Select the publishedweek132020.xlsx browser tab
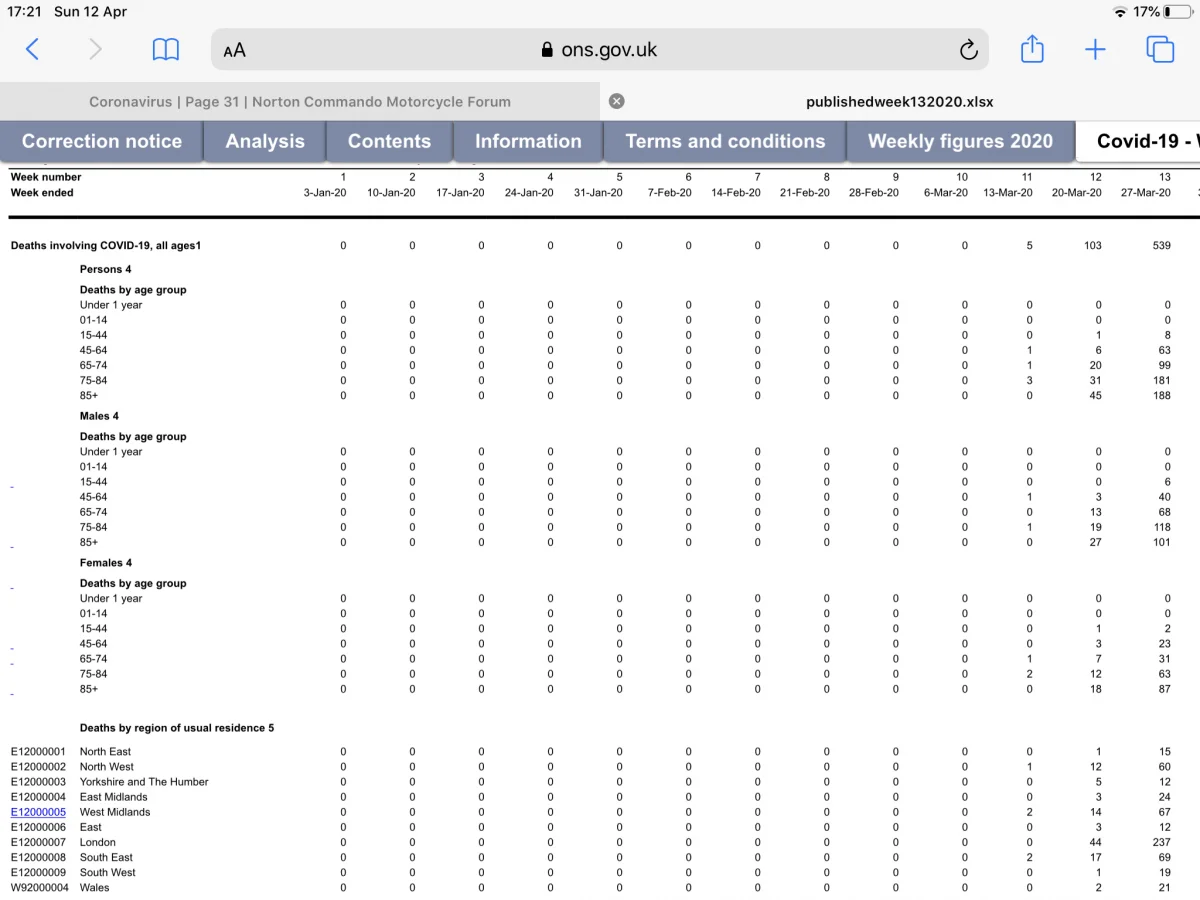 900,101
